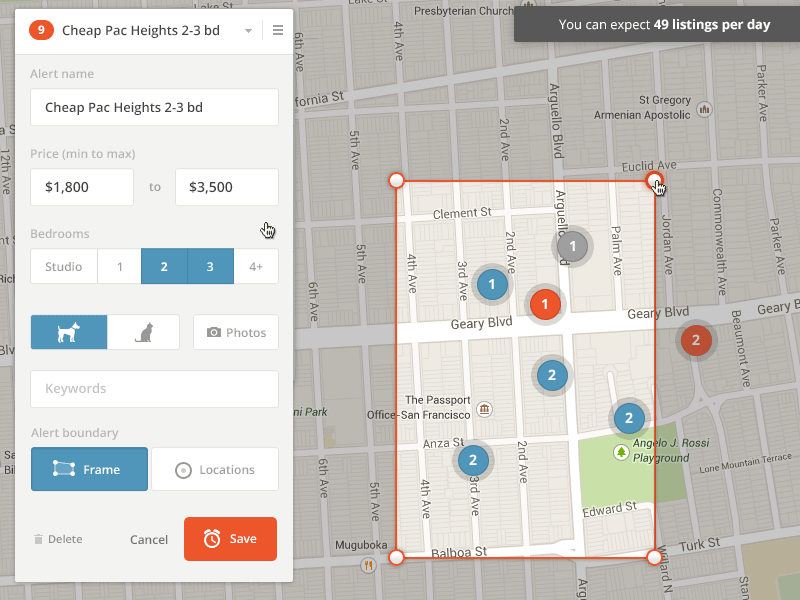Select the Frame boundary mode
This screenshot has height=600, width=800.
click(89, 469)
